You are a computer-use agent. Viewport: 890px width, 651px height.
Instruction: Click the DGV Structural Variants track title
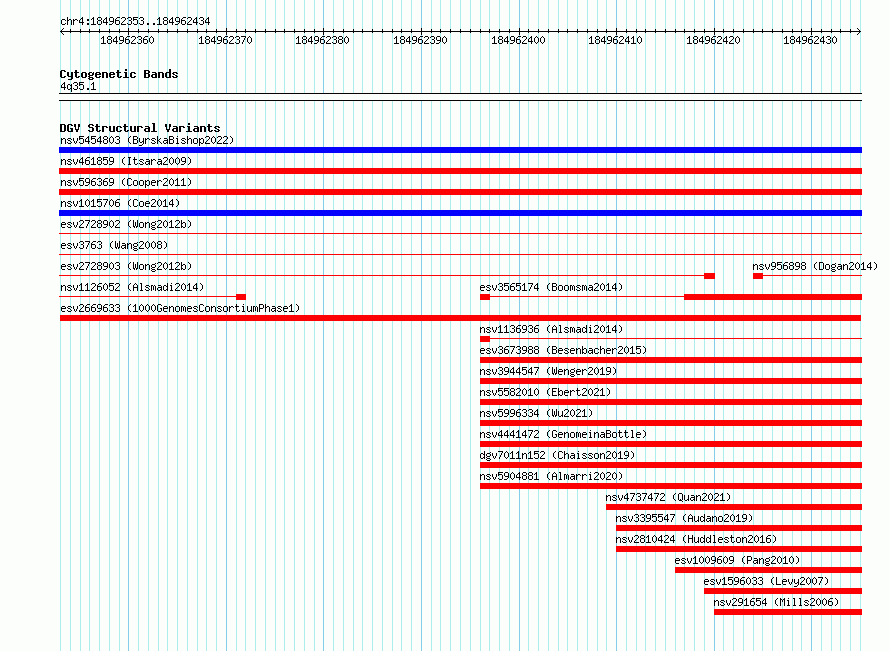click(140, 128)
